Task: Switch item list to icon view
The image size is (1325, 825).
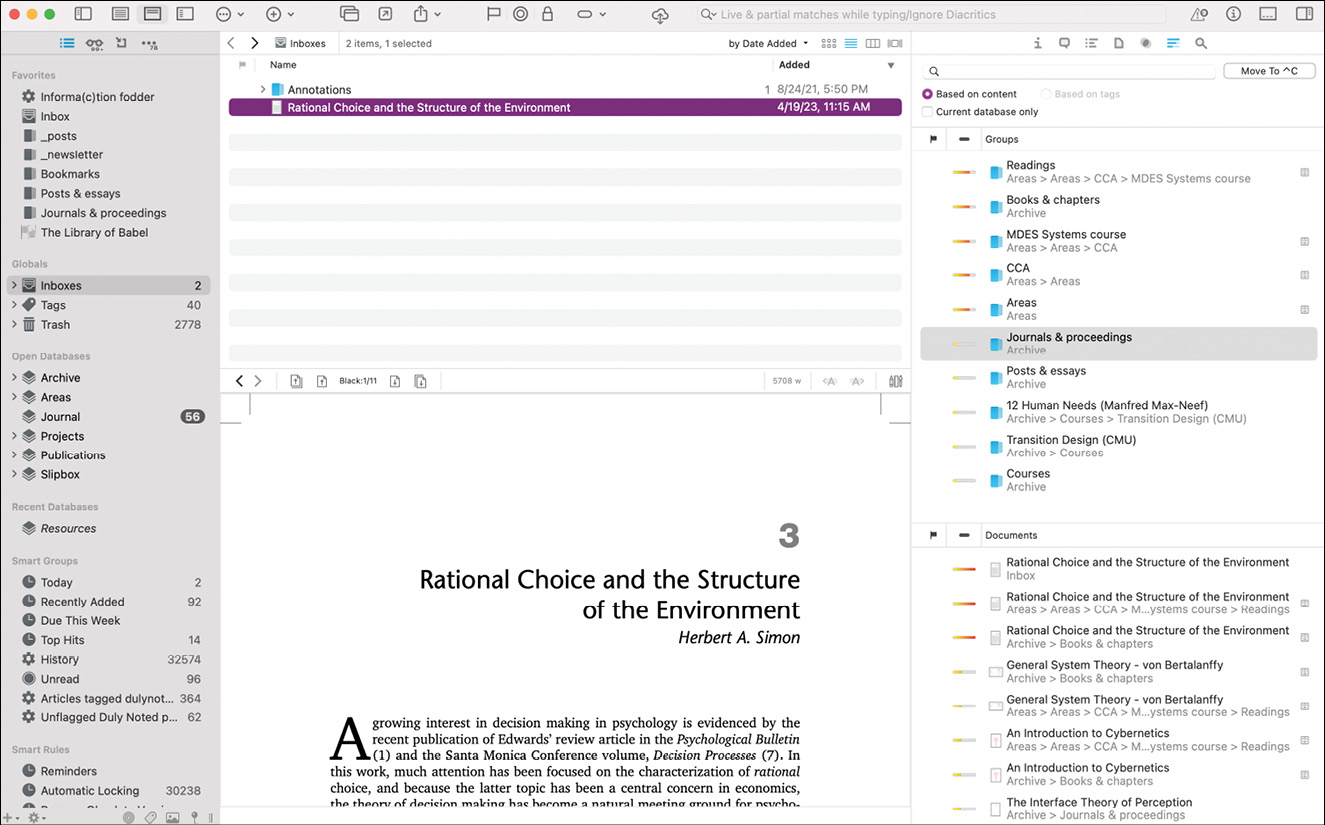Action: pos(828,44)
